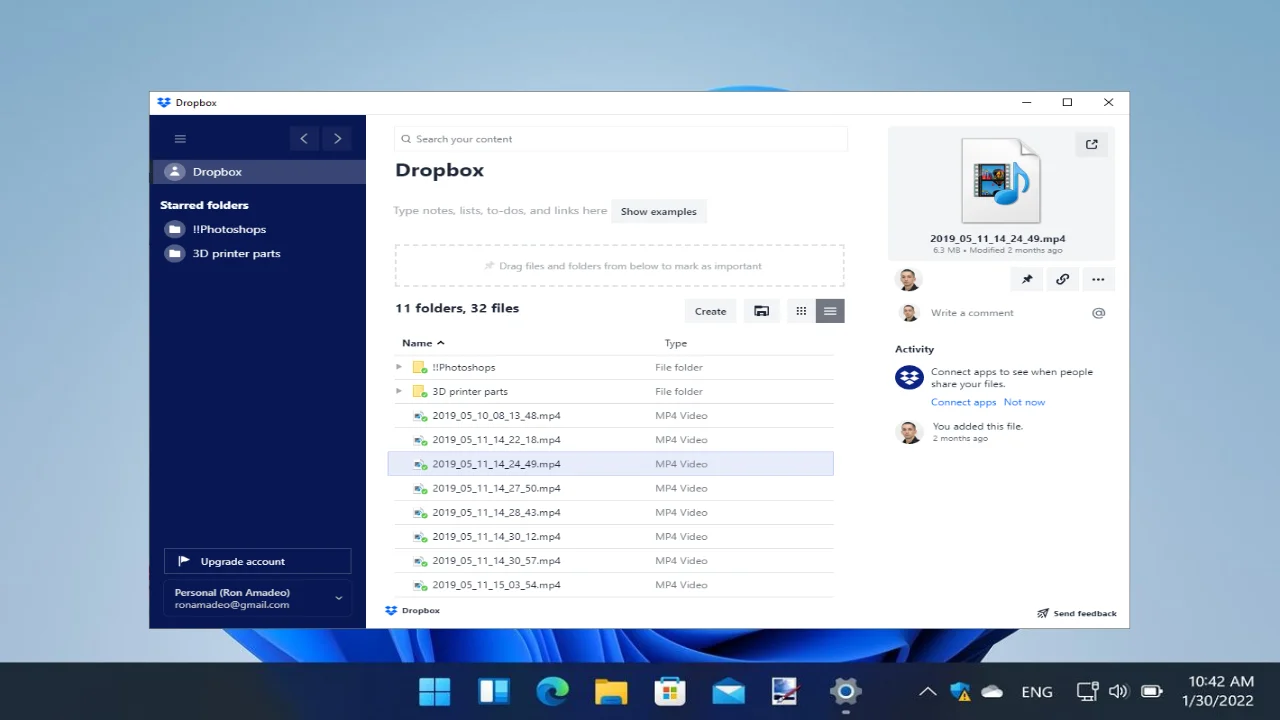Expand the !!Photoshops folder row arrow
The image size is (1280, 720).
(399, 367)
